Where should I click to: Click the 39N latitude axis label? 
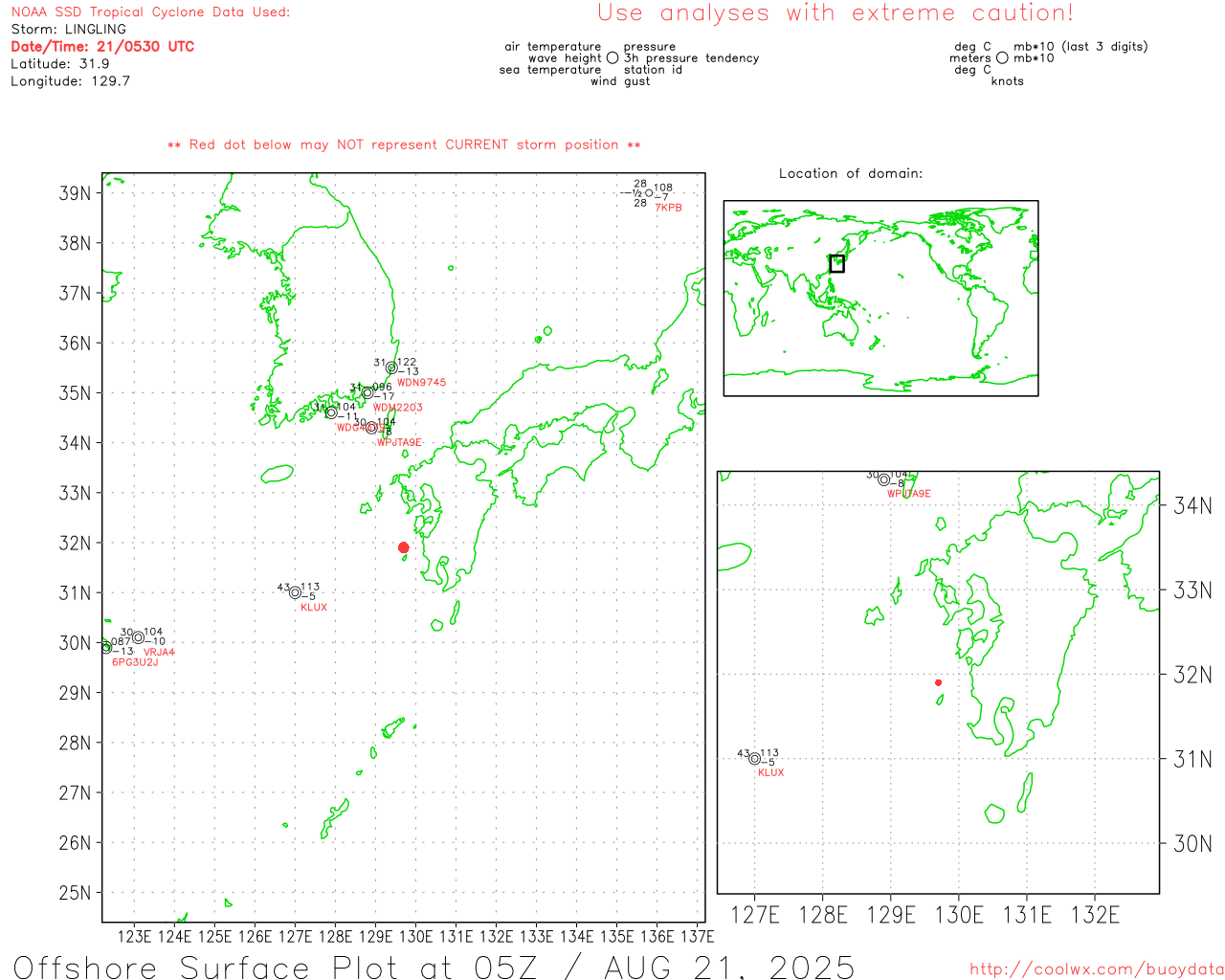75,193
